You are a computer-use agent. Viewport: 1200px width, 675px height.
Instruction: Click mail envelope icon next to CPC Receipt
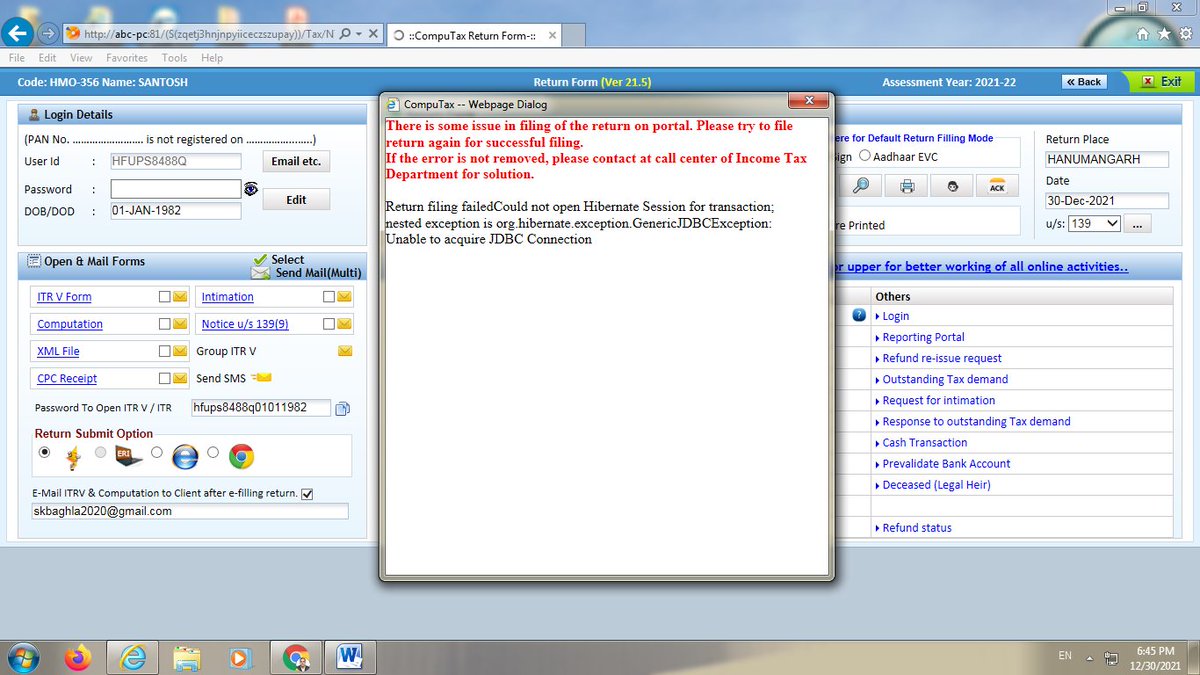click(x=180, y=378)
